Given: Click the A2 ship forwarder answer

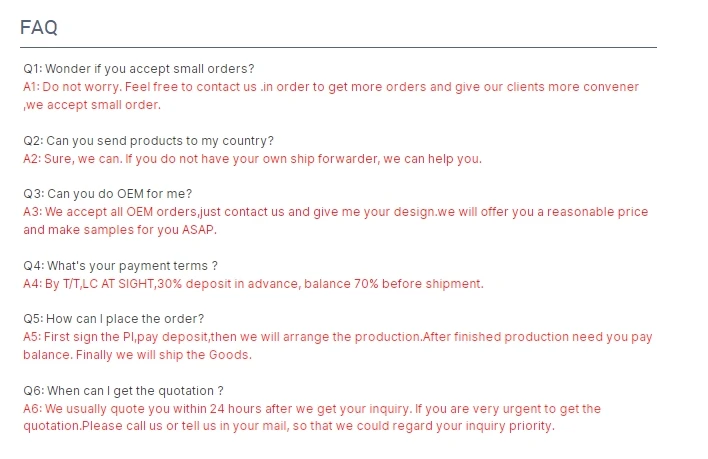Looking at the screenshot, I should 252,159.
